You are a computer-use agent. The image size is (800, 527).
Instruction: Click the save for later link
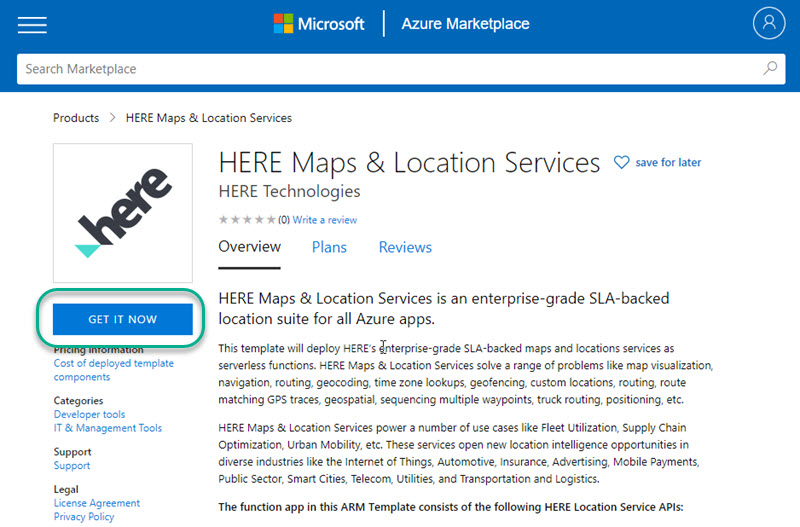click(668, 162)
